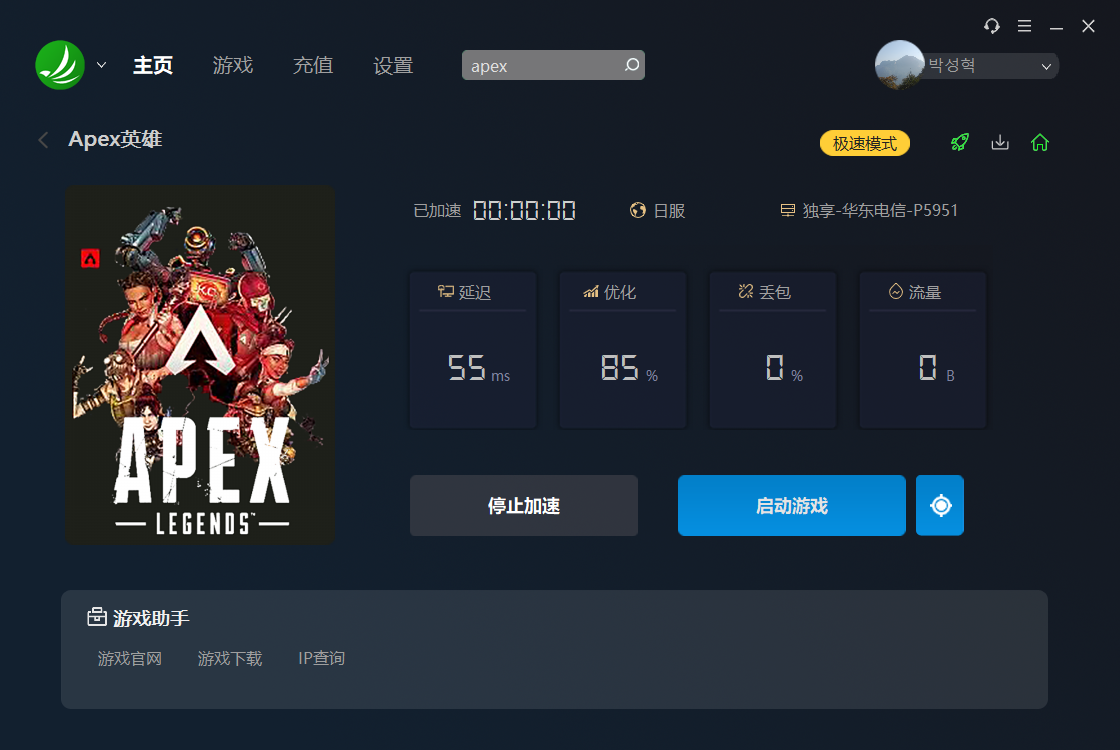Click the 停止加速 button

[x=524, y=506]
